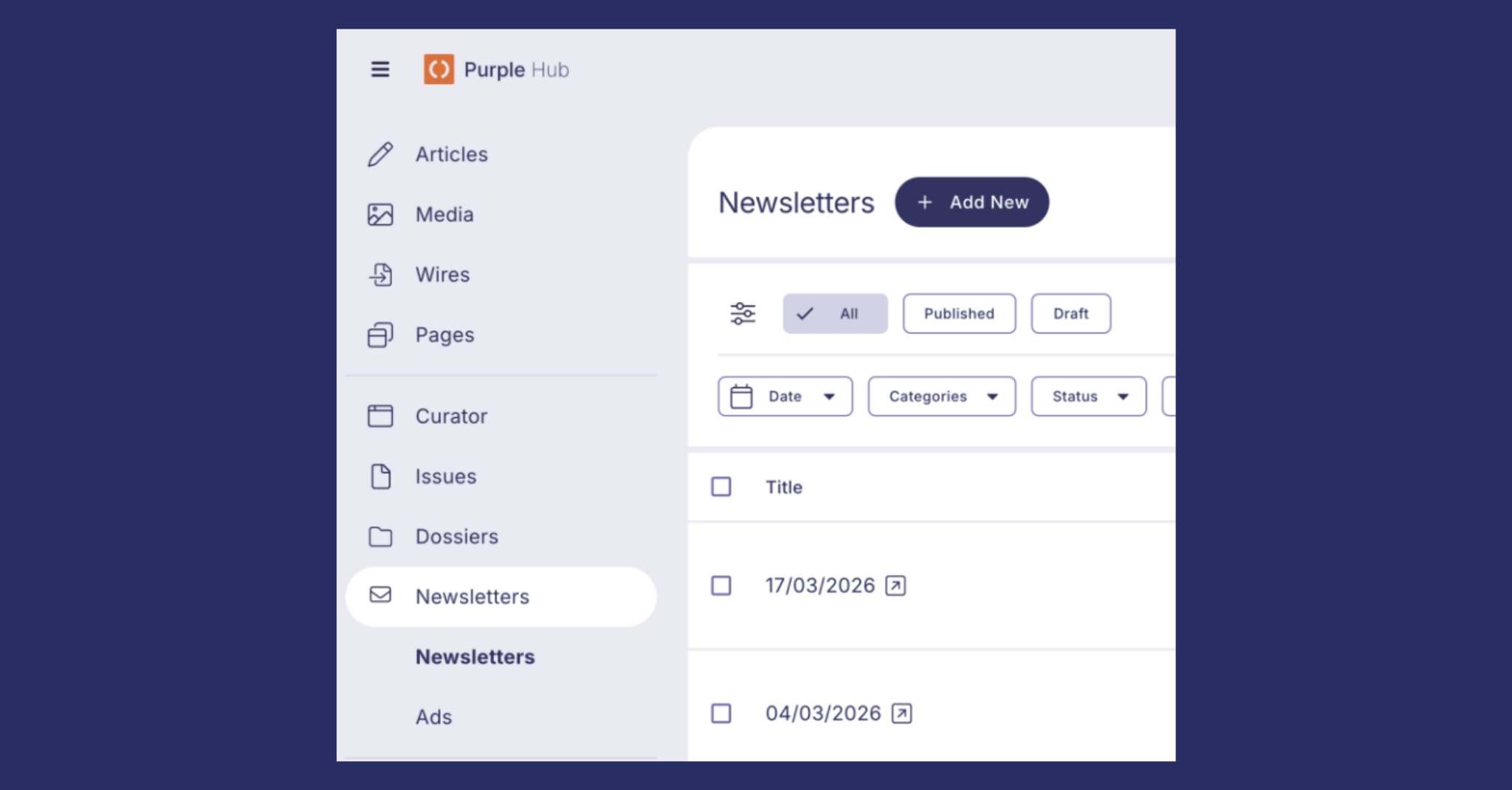1512x790 pixels.
Task: Open external link icon beside 17/03/2026
Action: pos(896,586)
